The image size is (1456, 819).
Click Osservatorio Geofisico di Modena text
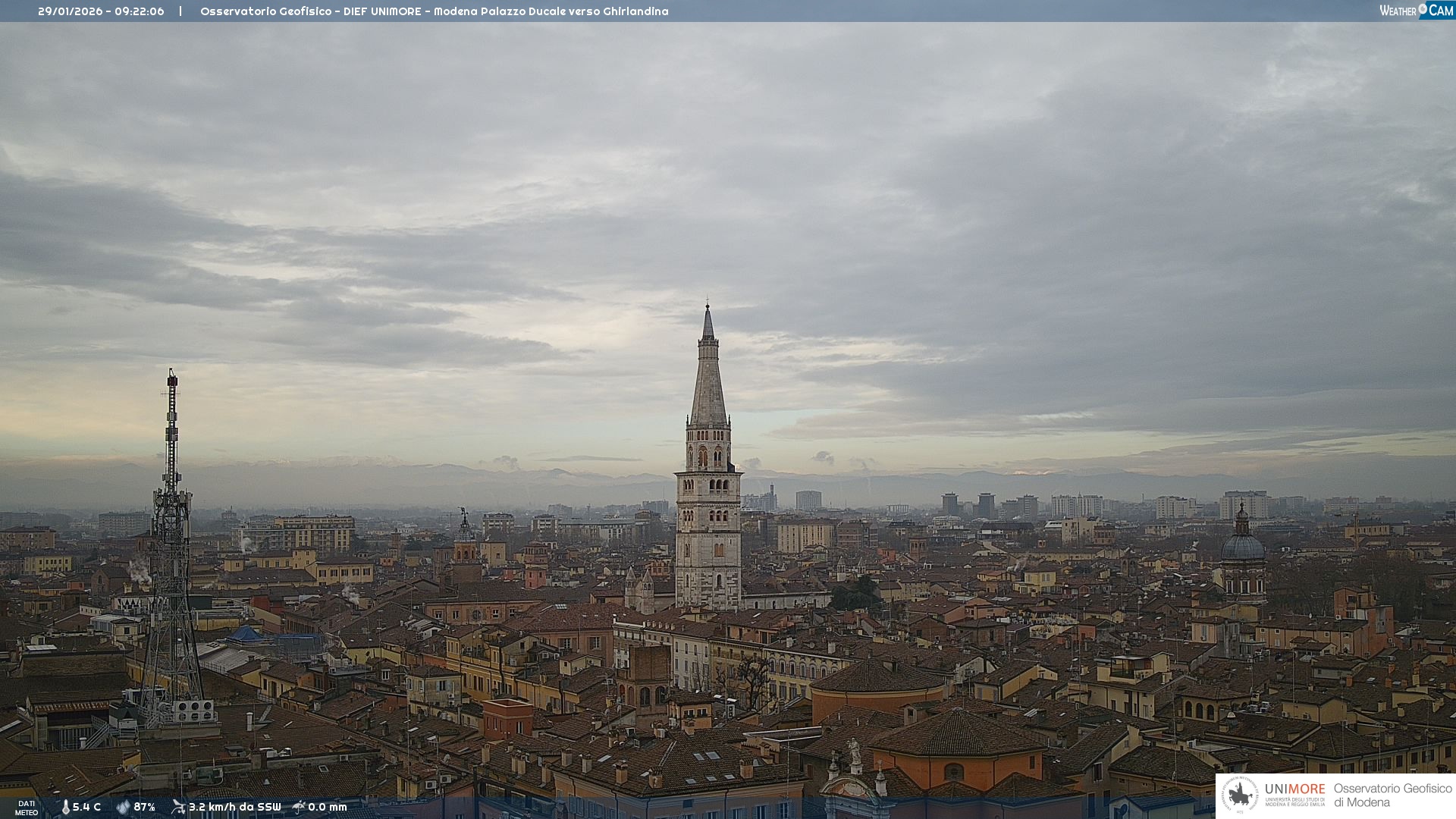tap(1392, 795)
